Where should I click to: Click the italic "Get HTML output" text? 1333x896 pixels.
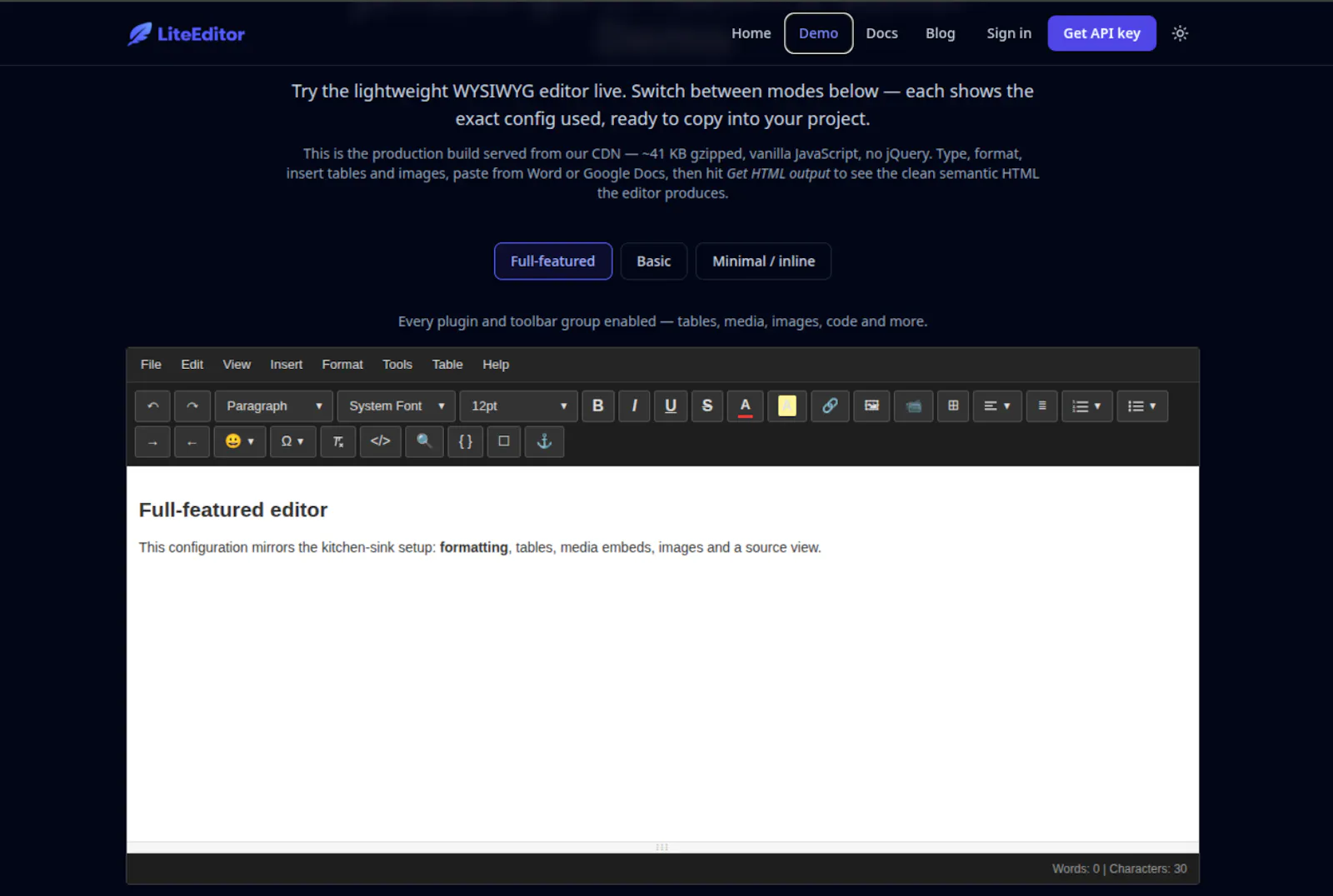pyautogui.click(x=778, y=173)
